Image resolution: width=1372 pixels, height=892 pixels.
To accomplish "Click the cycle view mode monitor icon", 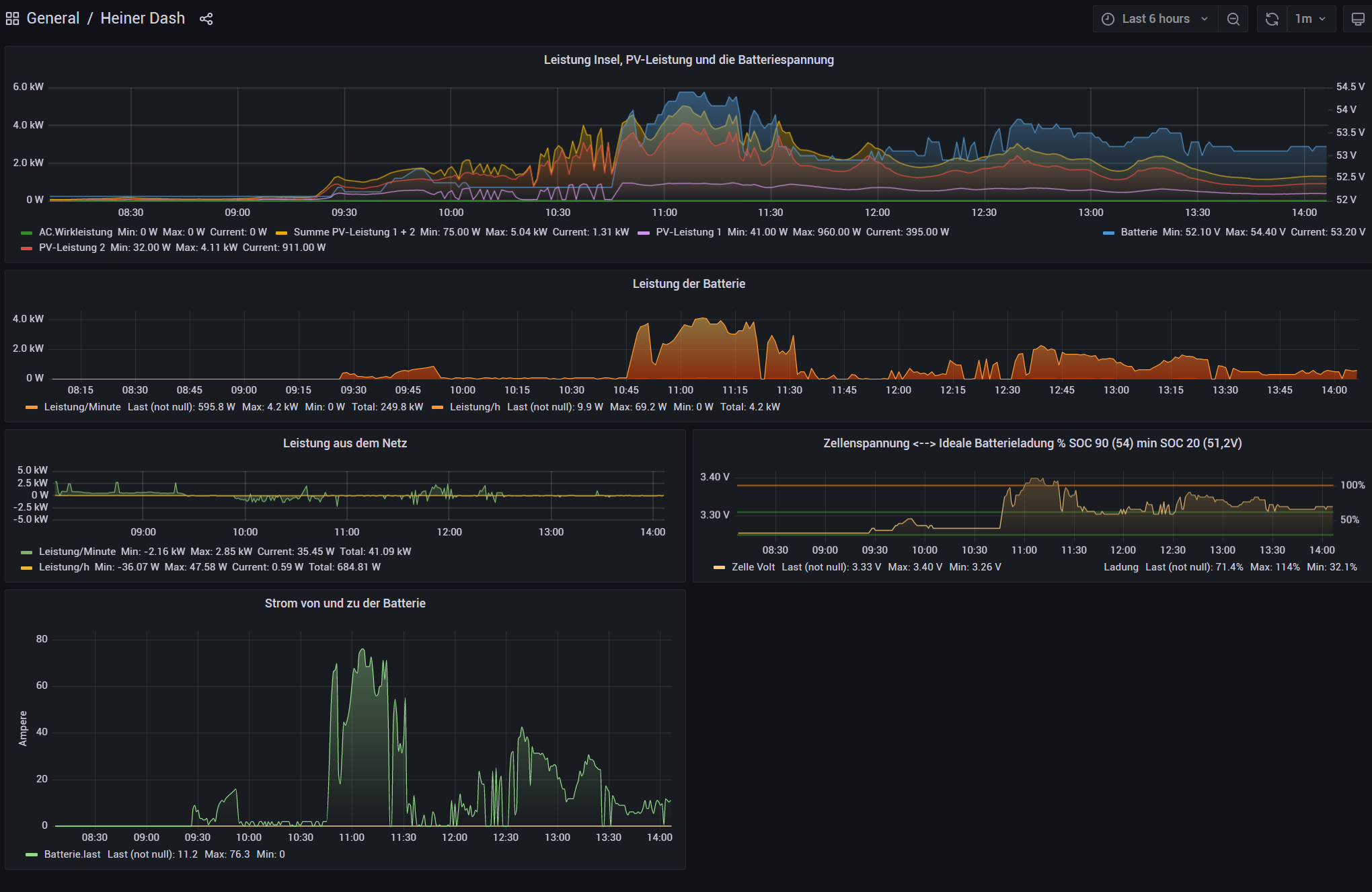I will coord(1358,19).
